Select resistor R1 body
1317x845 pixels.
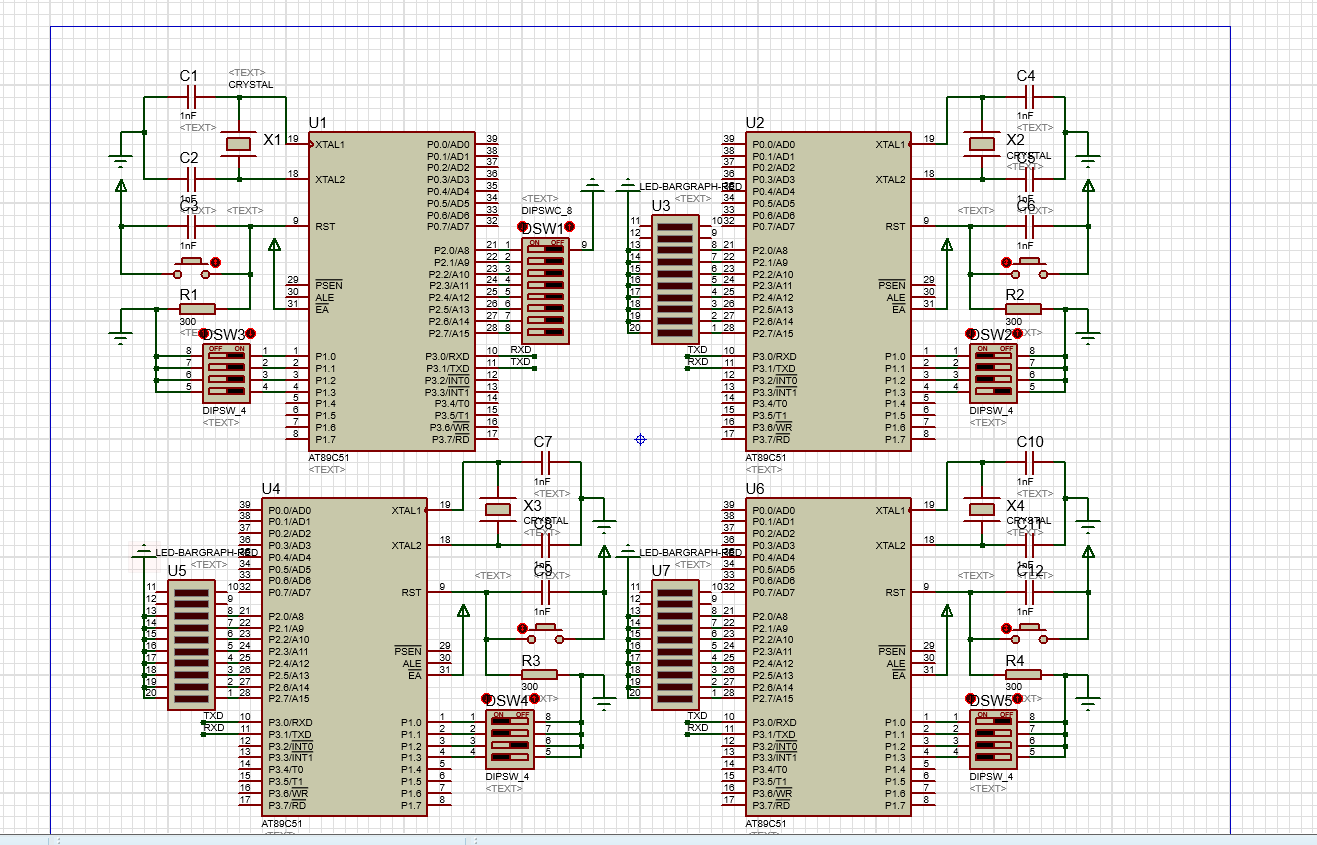pyautogui.click(x=197, y=309)
